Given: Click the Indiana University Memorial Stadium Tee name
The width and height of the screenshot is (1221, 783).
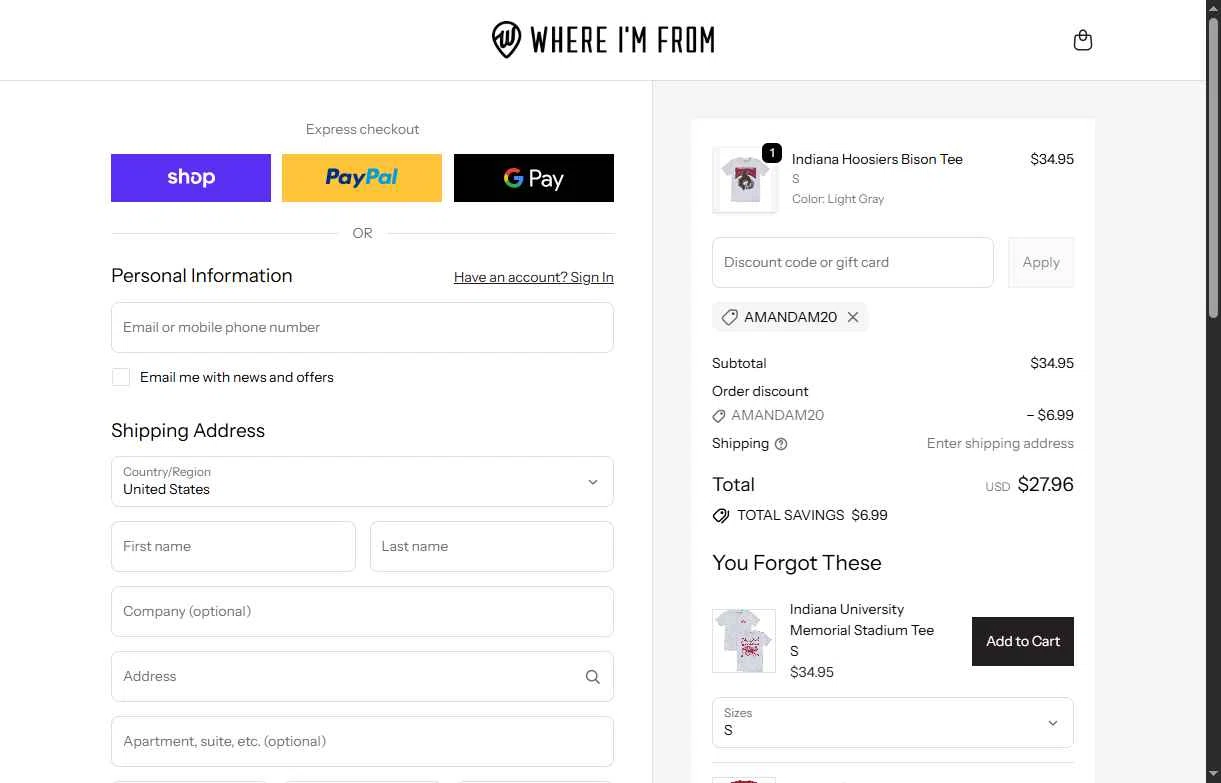Looking at the screenshot, I should 862,620.
